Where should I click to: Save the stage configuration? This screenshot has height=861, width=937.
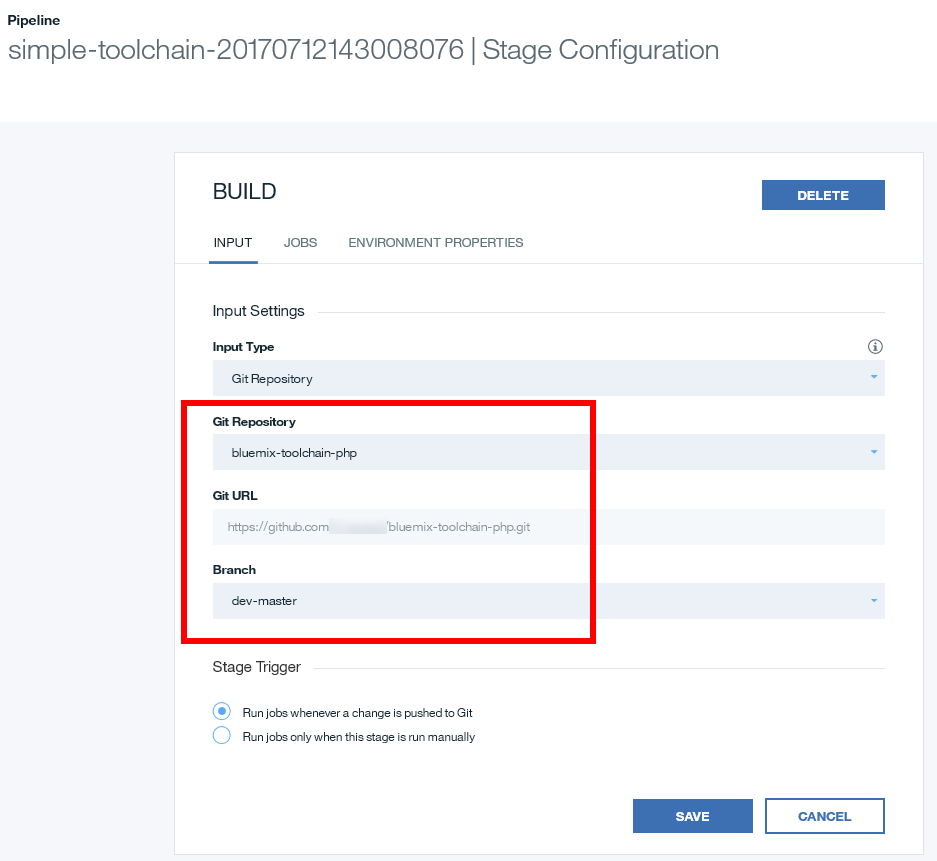tap(693, 816)
